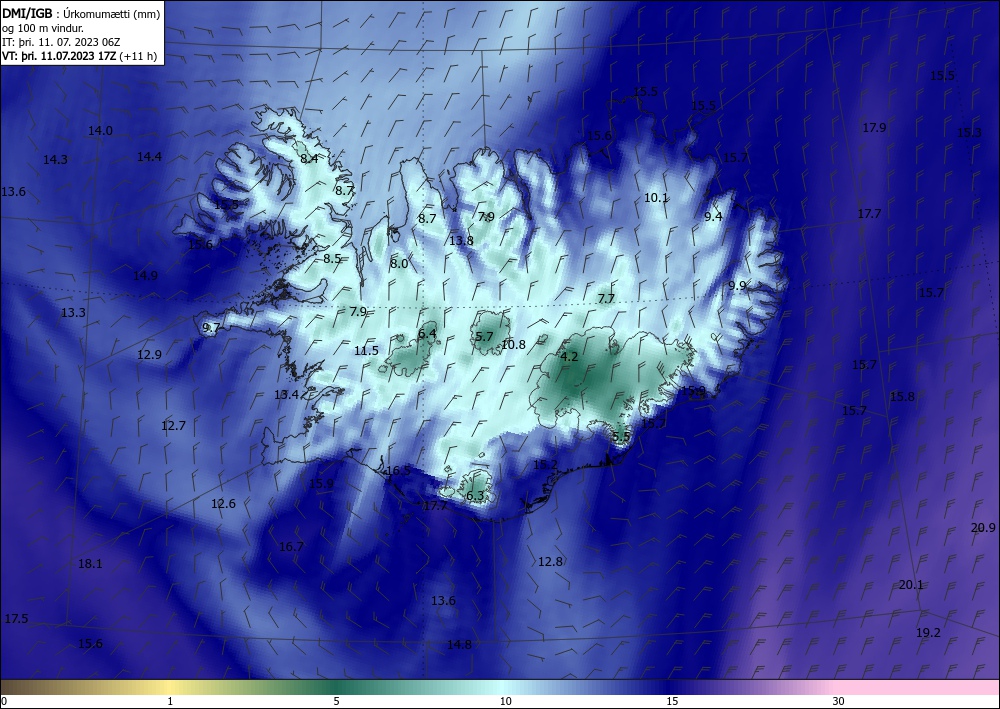Click the 16.5 value on the south coast
This screenshot has height=709, width=1000.
click(399, 471)
